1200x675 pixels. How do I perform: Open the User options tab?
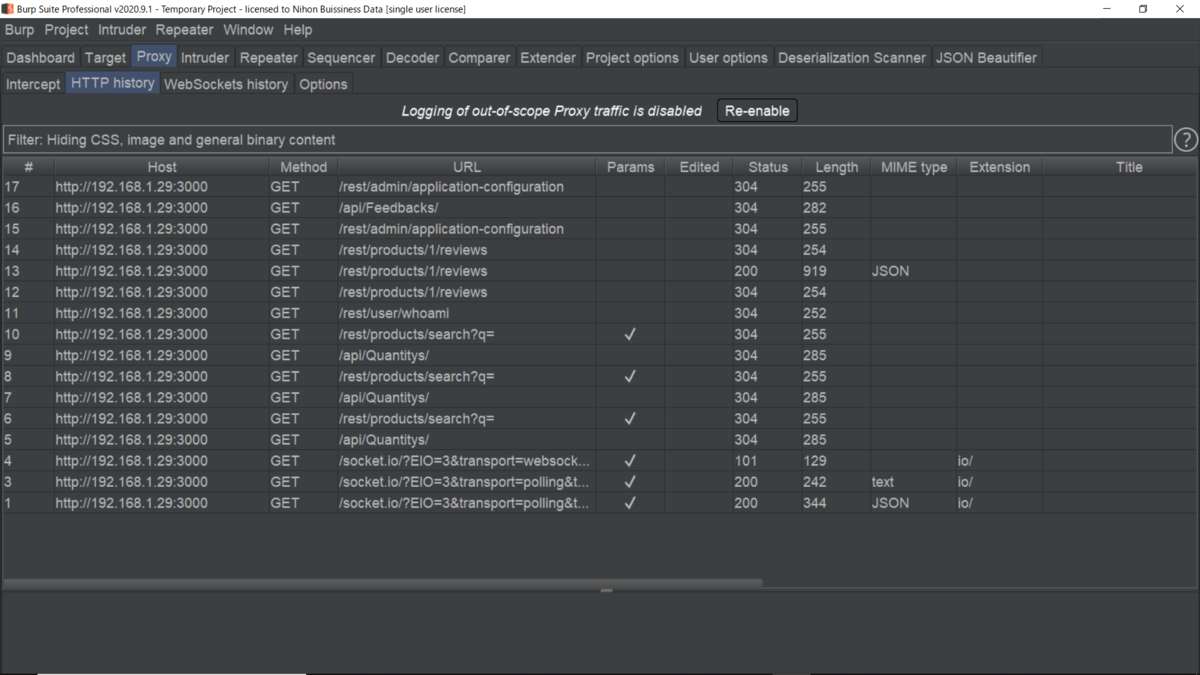pos(728,57)
